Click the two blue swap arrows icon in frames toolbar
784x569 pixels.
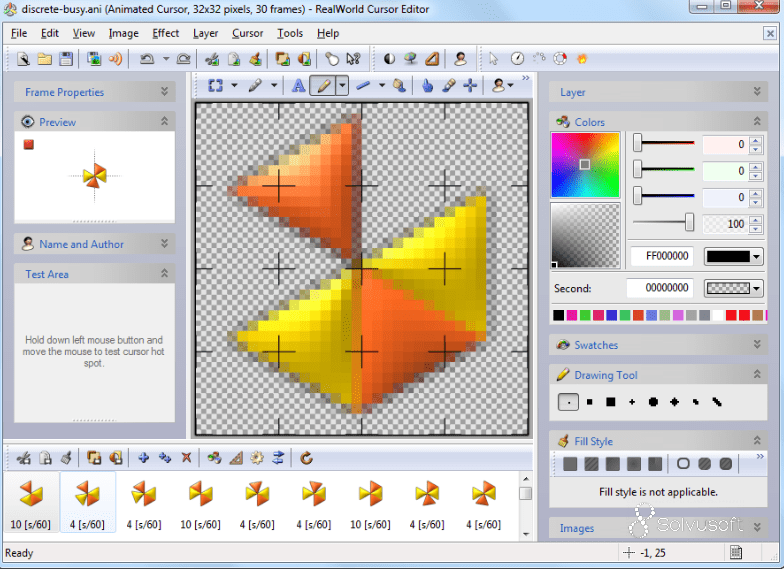pos(278,458)
